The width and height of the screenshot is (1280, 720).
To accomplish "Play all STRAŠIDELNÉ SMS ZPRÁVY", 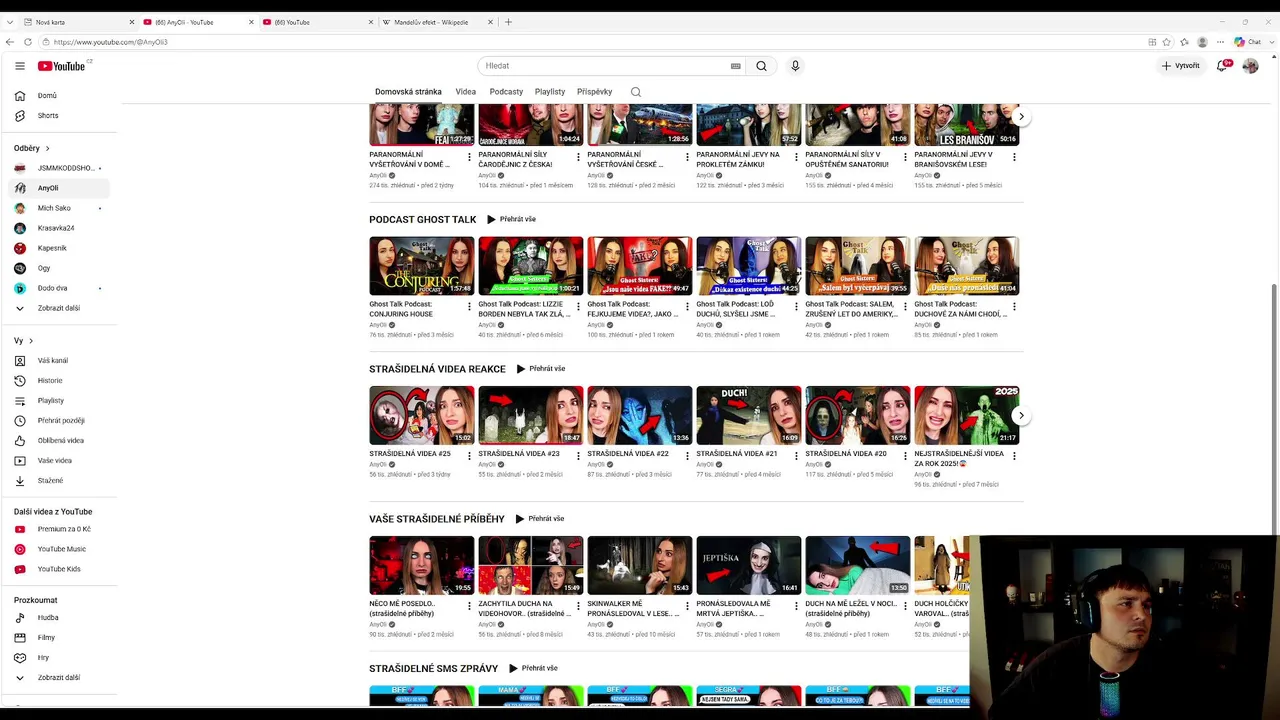I will [x=533, y=668].
